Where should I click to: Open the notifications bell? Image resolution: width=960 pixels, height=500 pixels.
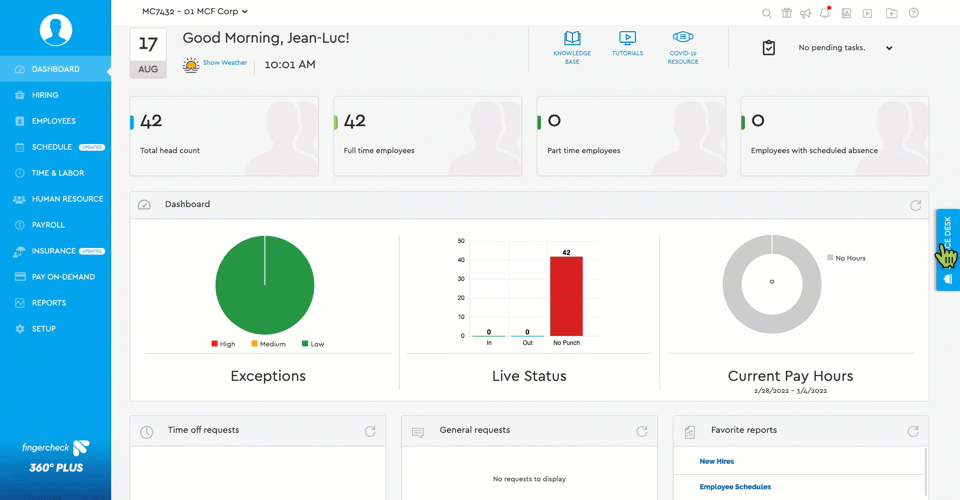[825, 14]
